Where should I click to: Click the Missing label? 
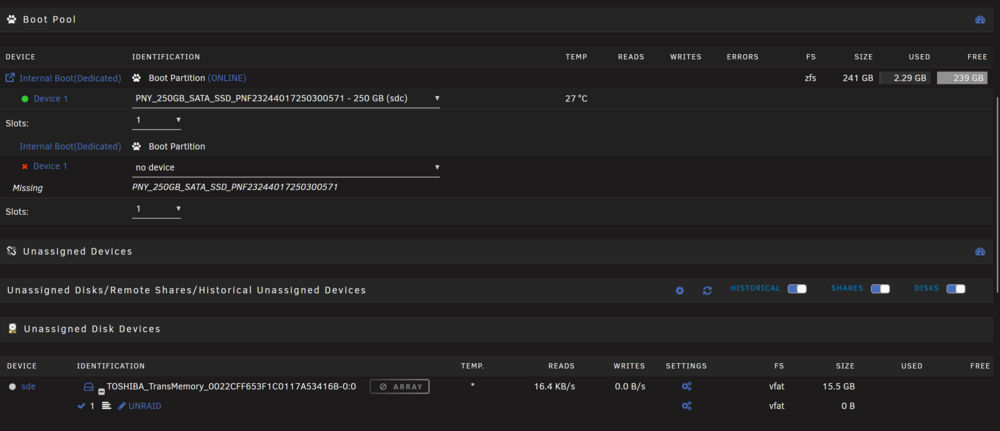click(x=27, y=188)
